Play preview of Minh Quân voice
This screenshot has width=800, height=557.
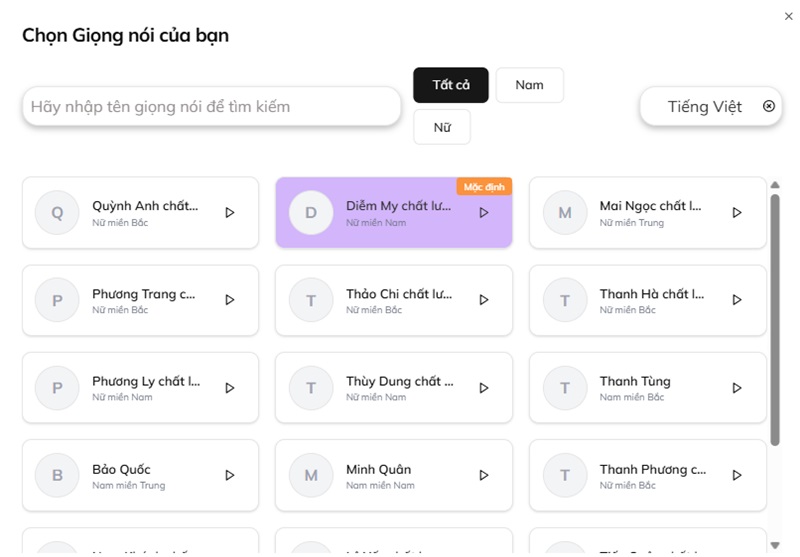pos(484,475)
